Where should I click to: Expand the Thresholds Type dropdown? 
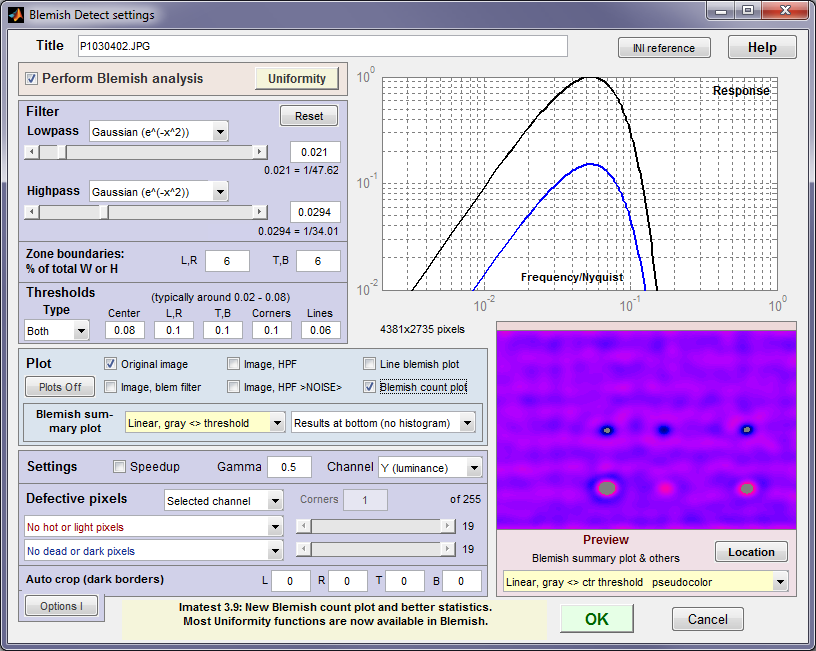tap(57, 331)
